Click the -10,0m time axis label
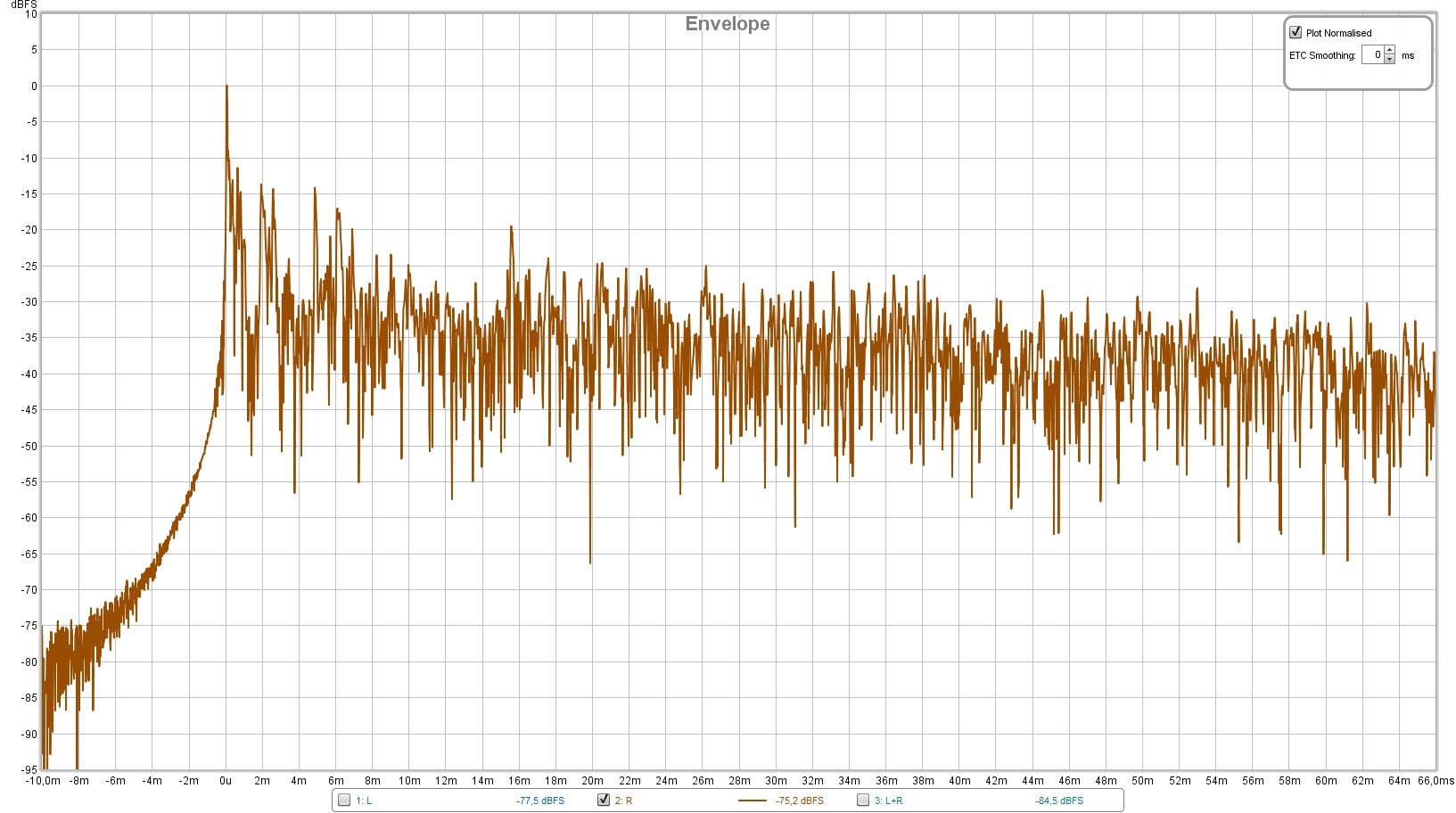Viewport: 1456px width, 813px height. coord(43,781)
